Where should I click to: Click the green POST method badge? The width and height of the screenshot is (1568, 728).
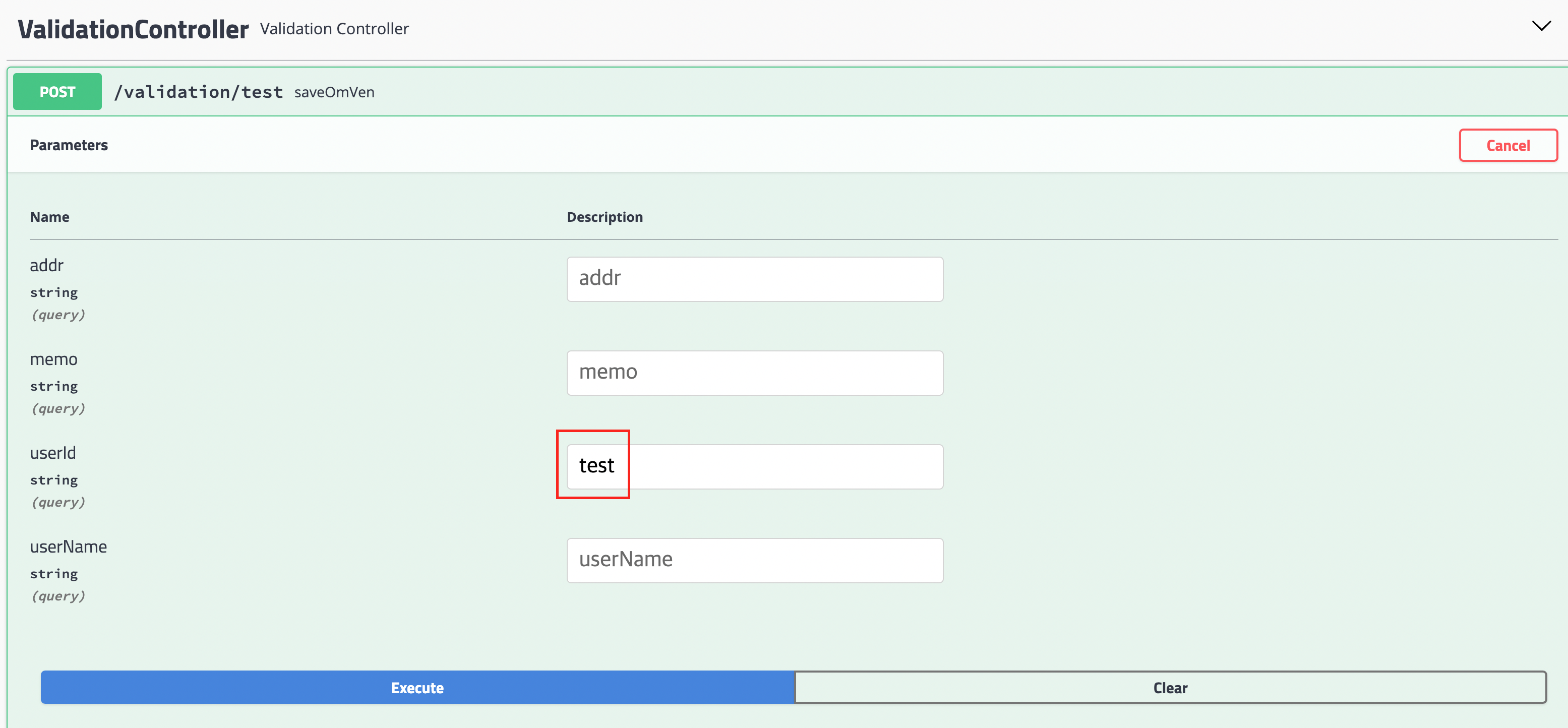pos(57,92)
